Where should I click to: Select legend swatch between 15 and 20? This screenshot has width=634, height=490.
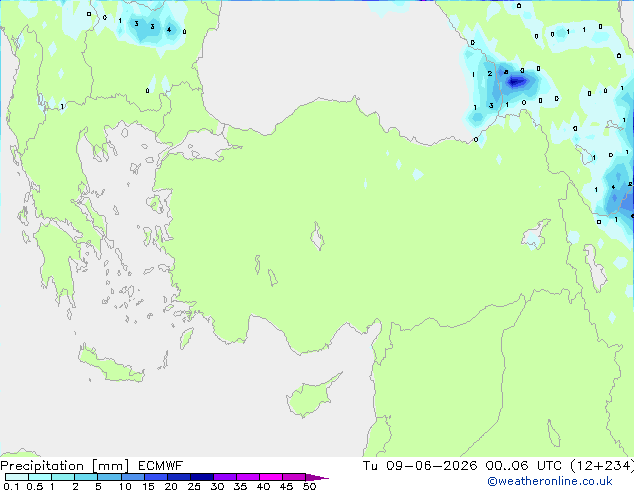[155, 477]
